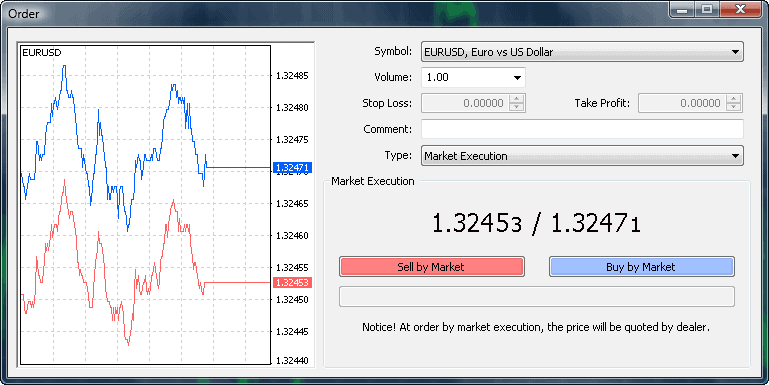Click the Volume field showing 1.00
Viewport: 769px width, 385px height.
tap(465, 77)
